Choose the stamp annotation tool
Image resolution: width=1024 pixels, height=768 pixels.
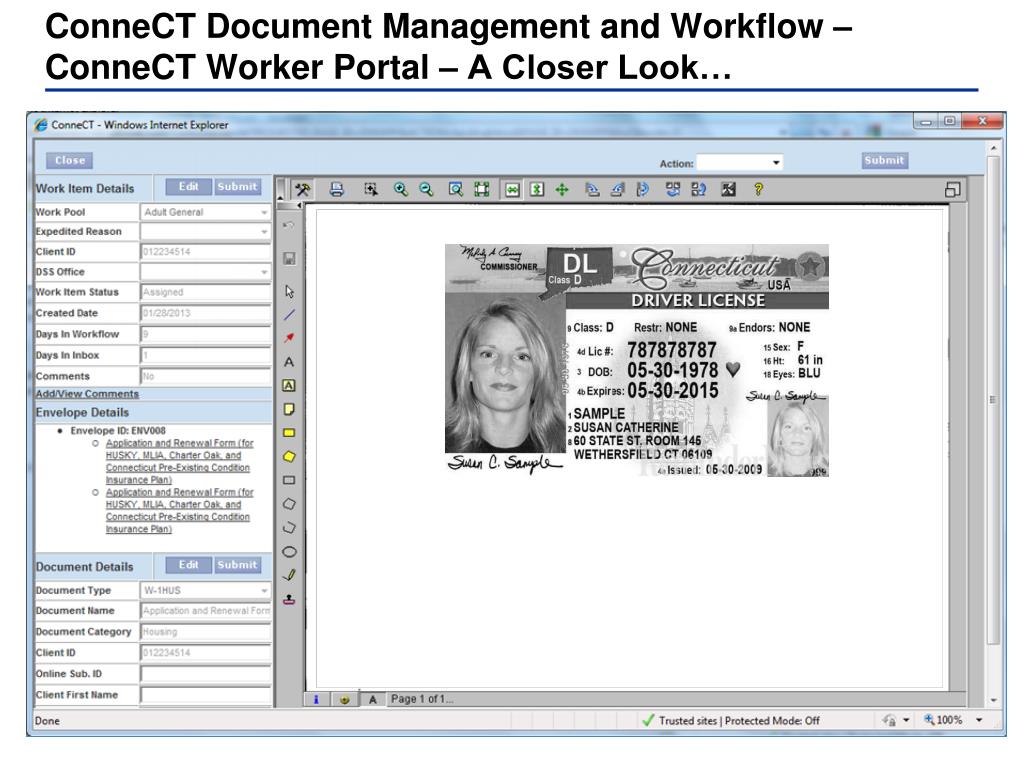(x=289, y=599)
